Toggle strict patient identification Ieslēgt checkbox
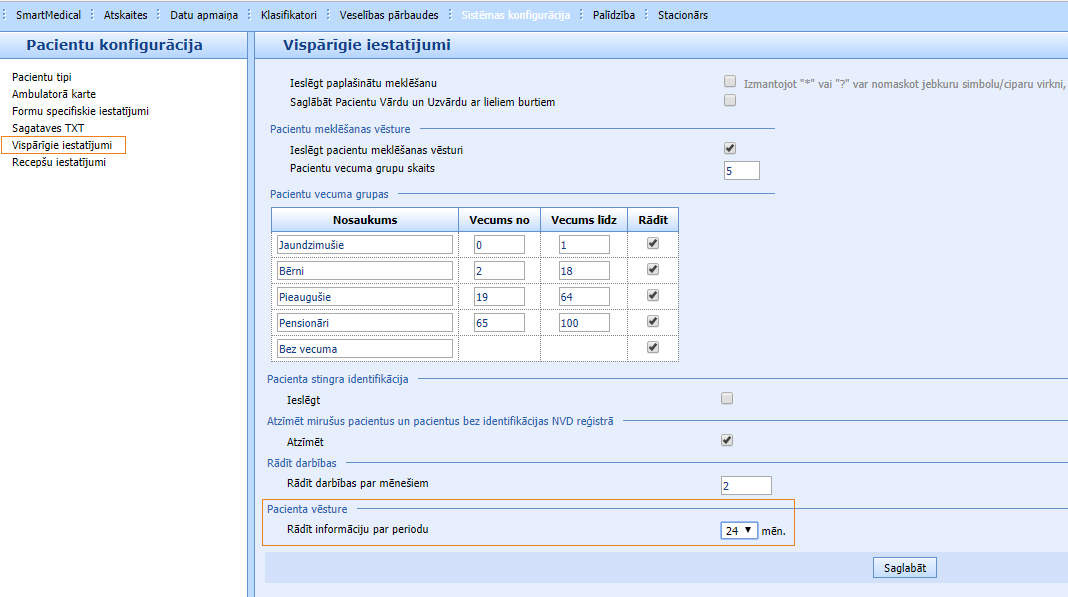This screenshot has height=597, width=1068. click(727, 398)
